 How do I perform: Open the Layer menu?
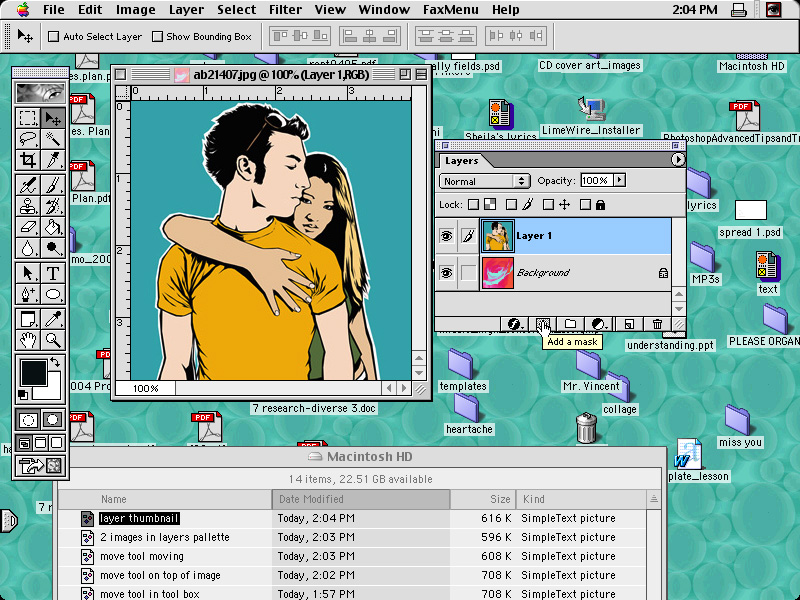pos(186,10)
